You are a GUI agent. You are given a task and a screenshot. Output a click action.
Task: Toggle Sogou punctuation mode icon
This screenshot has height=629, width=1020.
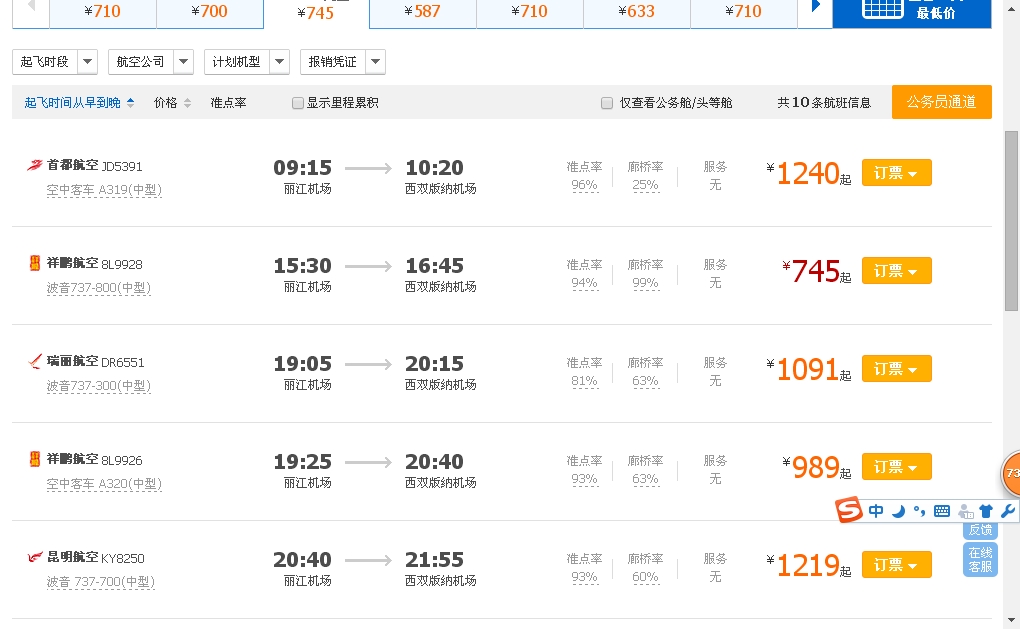coord(919,511)
